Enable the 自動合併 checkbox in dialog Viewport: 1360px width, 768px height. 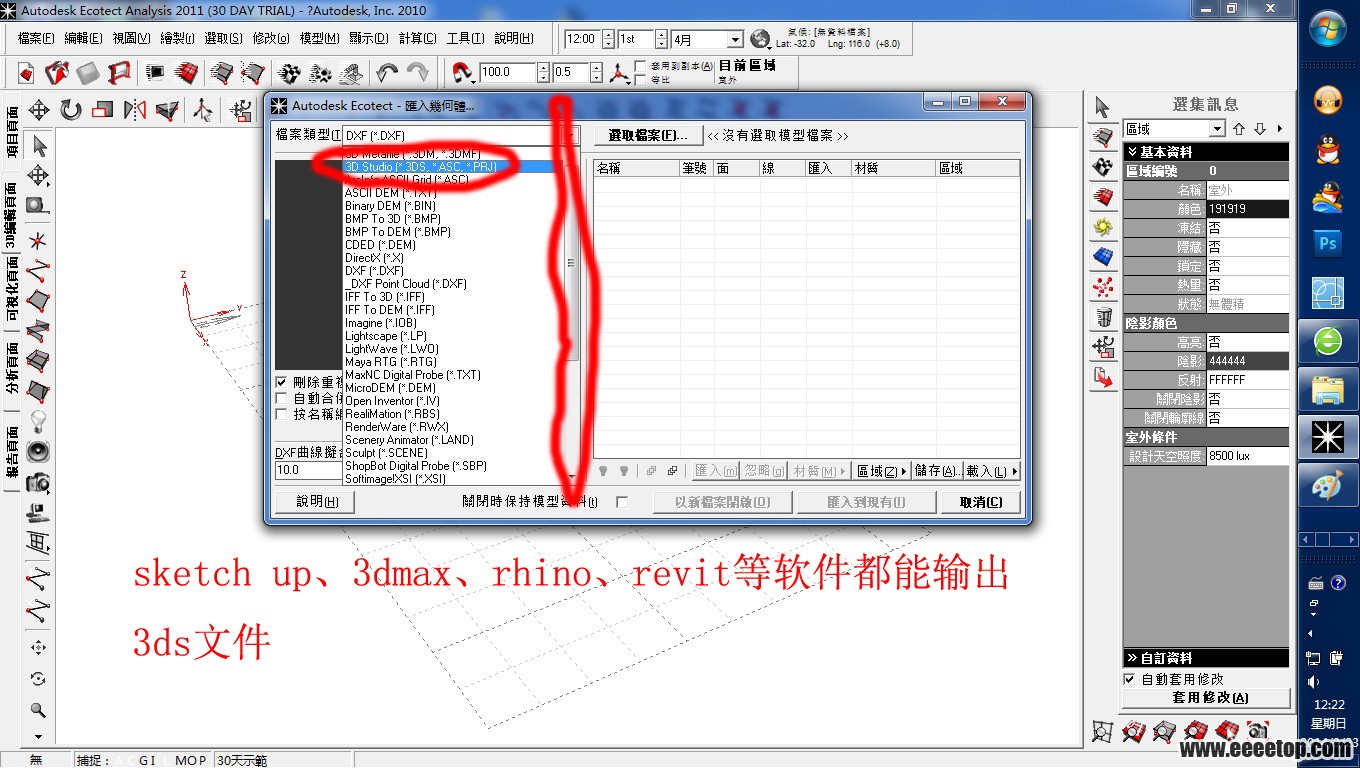point(281,398)
